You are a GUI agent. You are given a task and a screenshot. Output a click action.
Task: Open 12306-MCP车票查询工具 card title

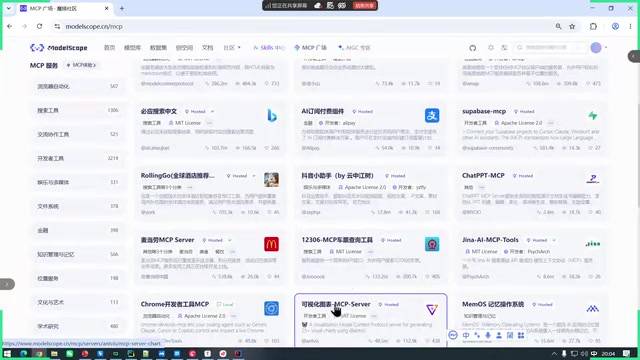click(337, 240)
